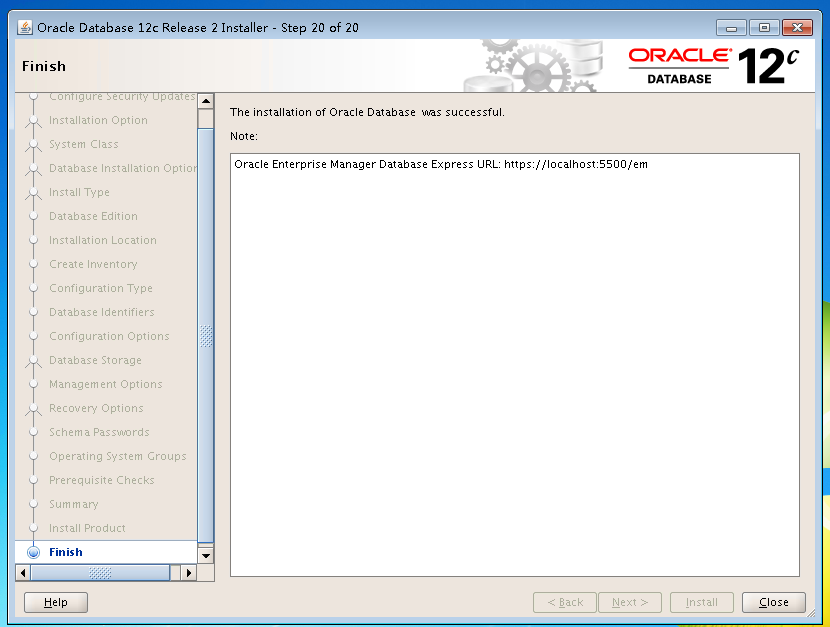
Task: Click sidebar vertical scrollbar down arrow
Action: [x=205, y=556]
